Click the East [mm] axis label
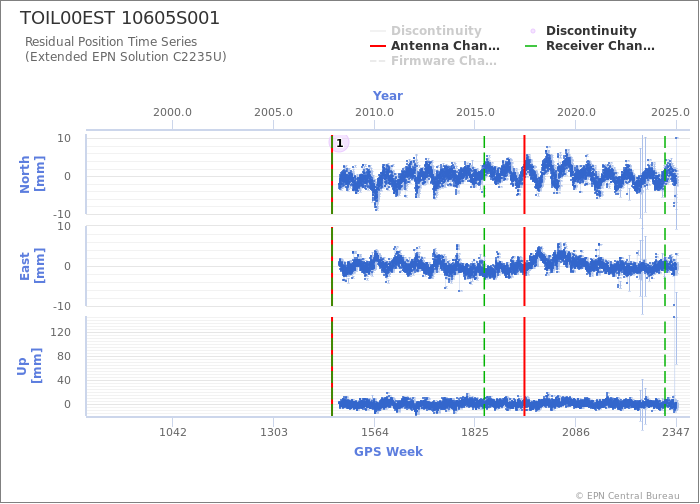The height and width of the screenshot is (504, 700). tap(32, 267)
